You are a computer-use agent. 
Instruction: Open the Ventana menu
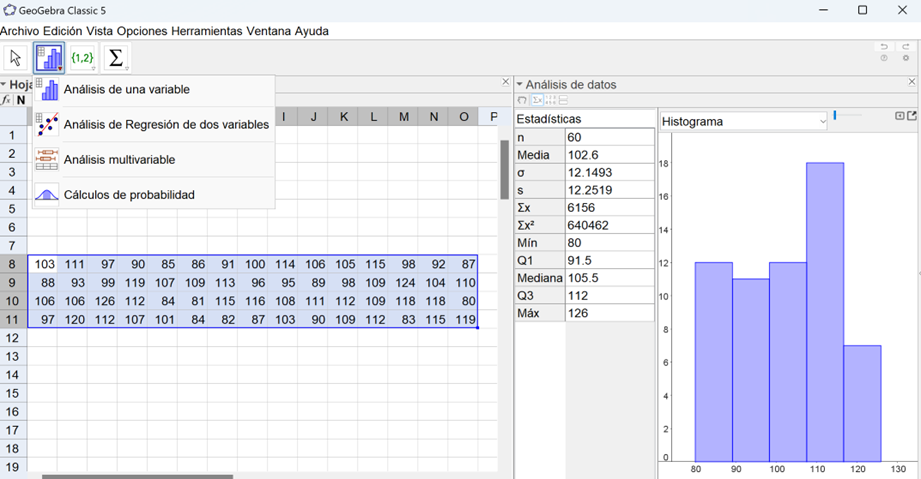[x=268, y=31]
